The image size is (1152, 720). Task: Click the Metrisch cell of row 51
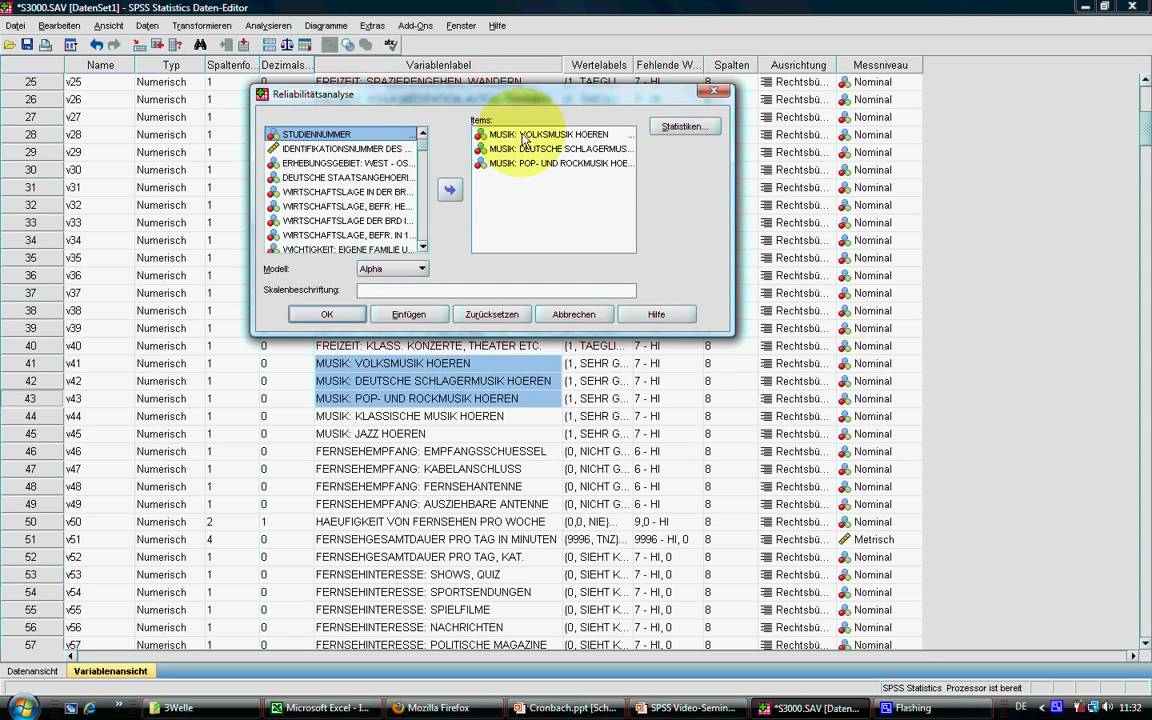pos(879,539)
